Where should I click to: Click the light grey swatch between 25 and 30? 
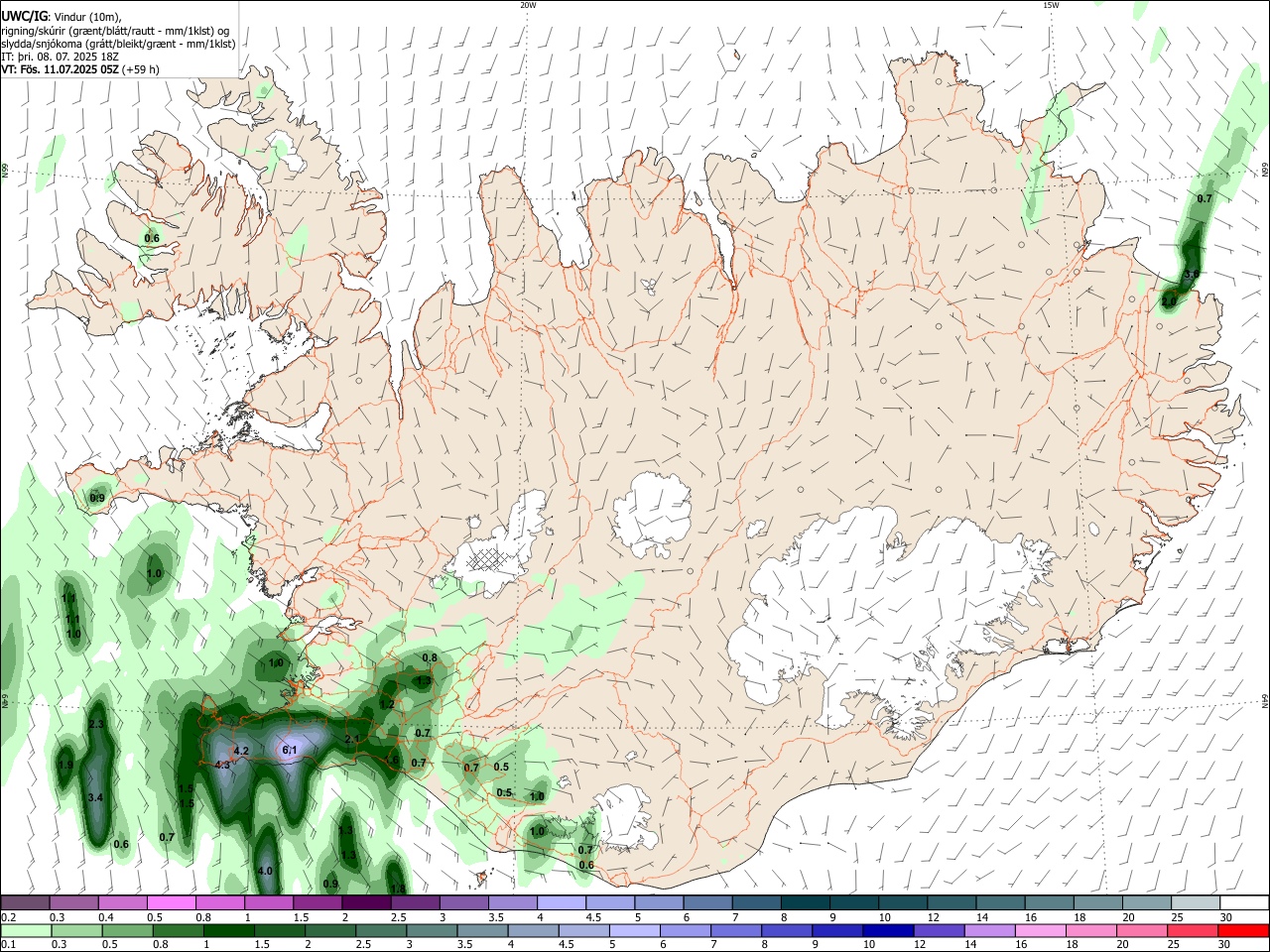1196,903
